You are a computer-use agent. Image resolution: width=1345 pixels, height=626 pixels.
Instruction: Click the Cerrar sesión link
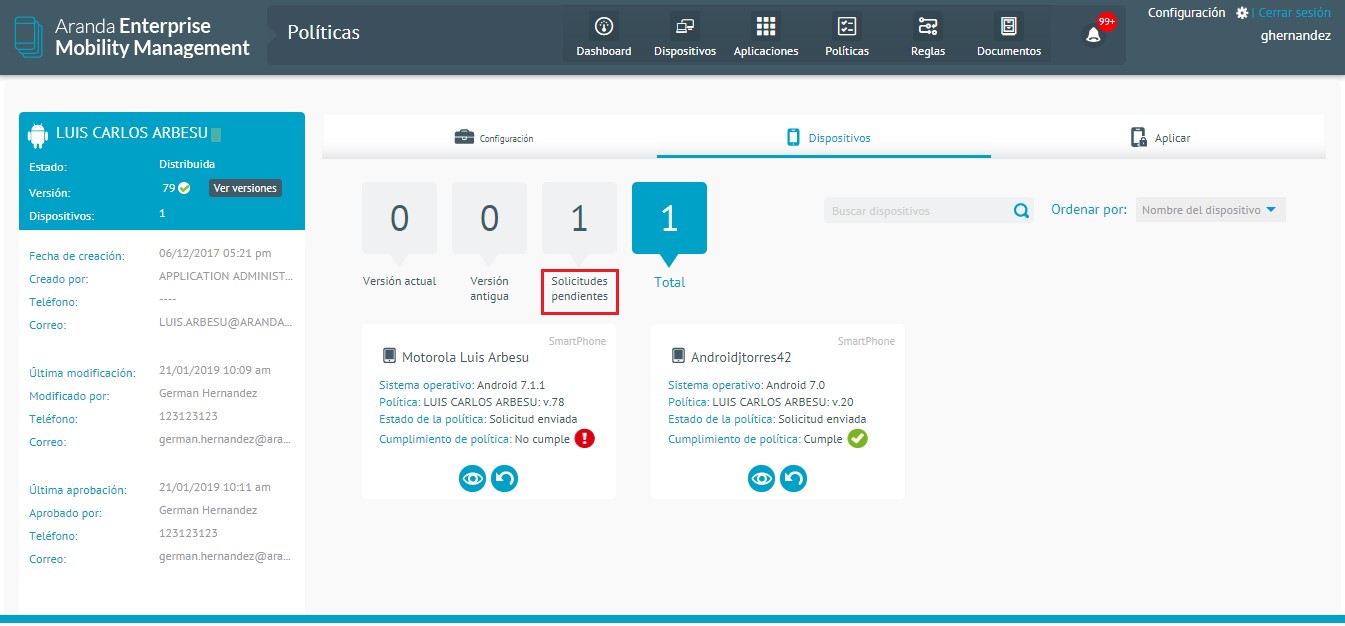click(x=1294, y=13)
